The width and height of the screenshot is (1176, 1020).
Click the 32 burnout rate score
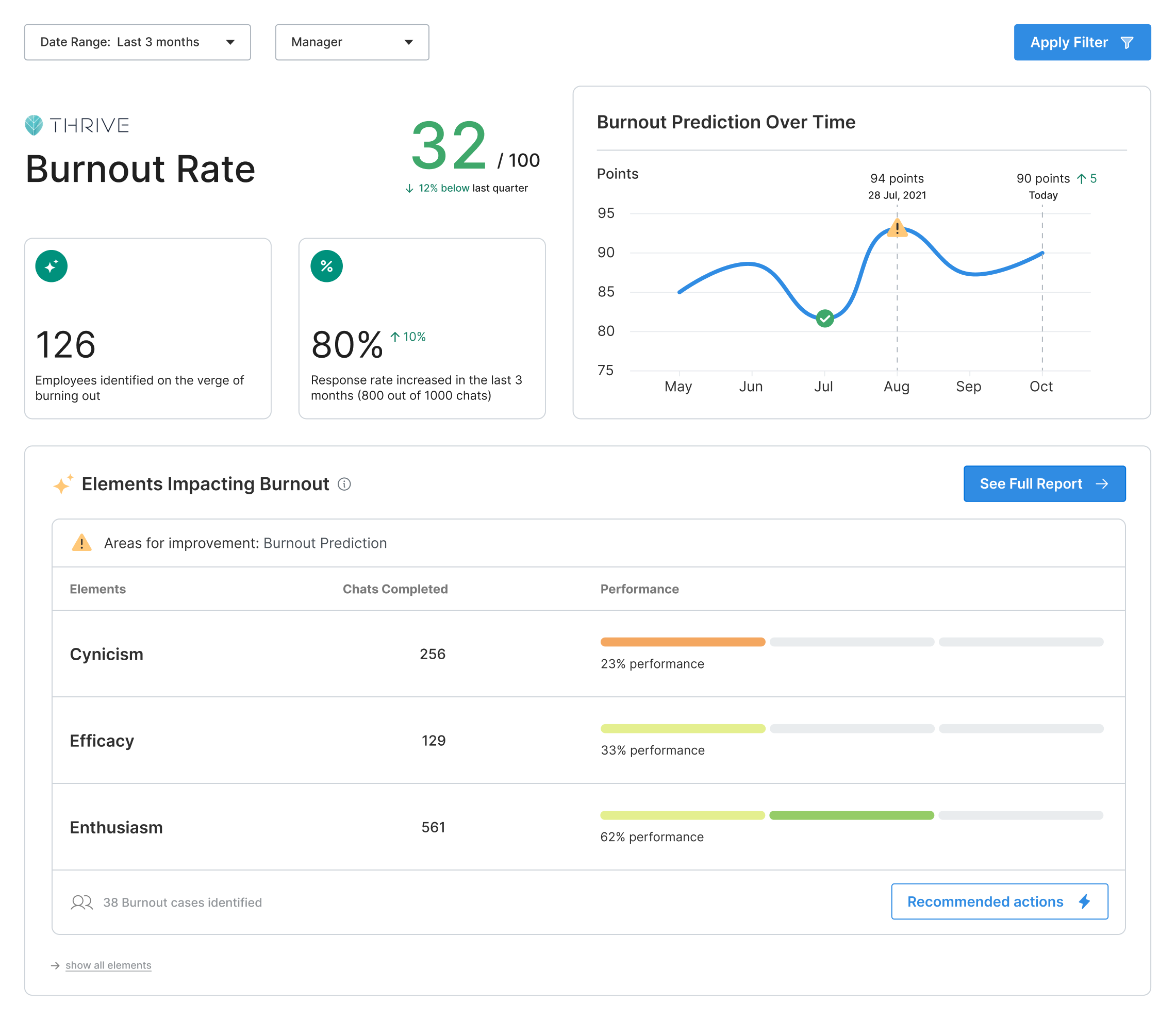(449, 146)
